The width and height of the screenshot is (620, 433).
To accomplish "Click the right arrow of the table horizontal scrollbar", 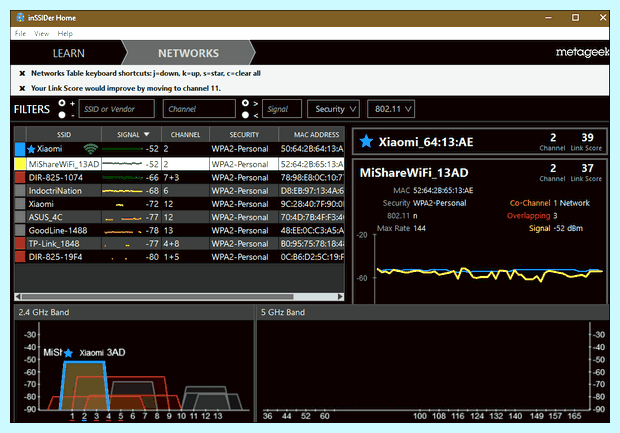I will coord(340,297).
